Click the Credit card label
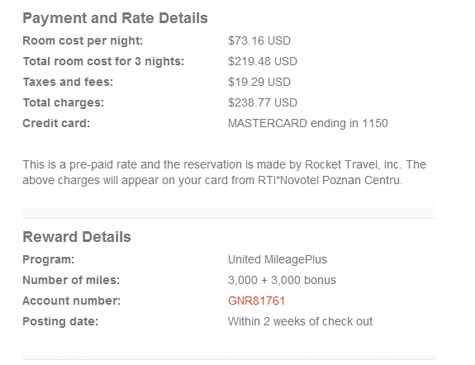This screenshot has height=365, width=475. [56, 123]
